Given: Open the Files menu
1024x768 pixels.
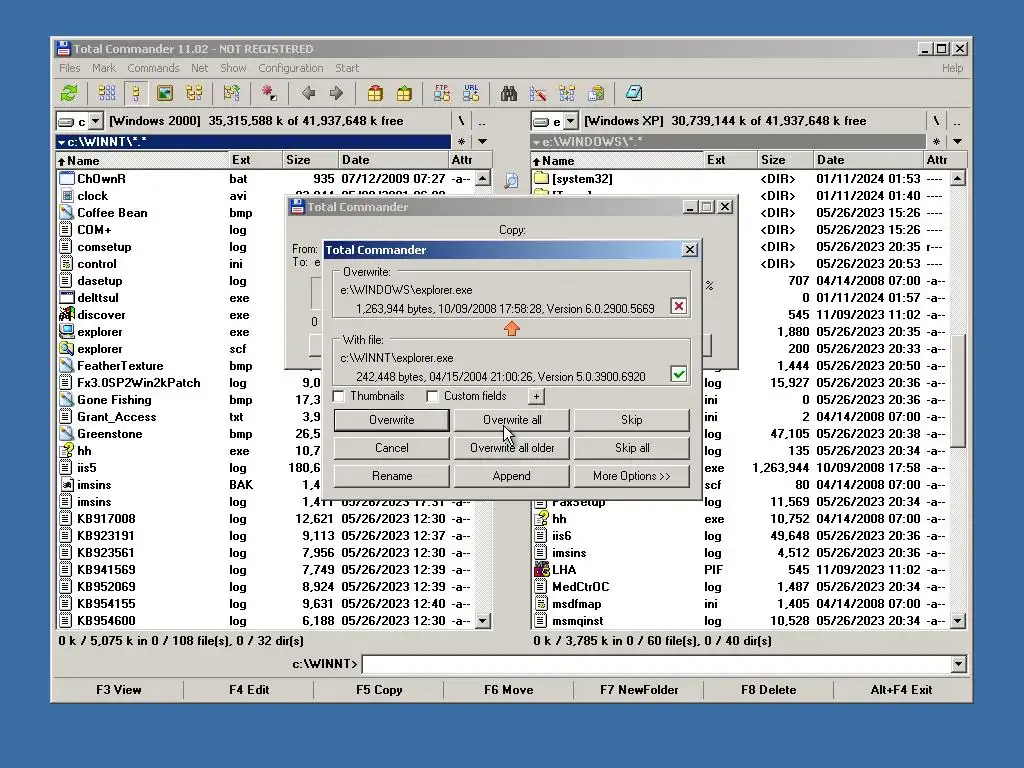Looking at the screenshot, I should [x=70, y=68].
